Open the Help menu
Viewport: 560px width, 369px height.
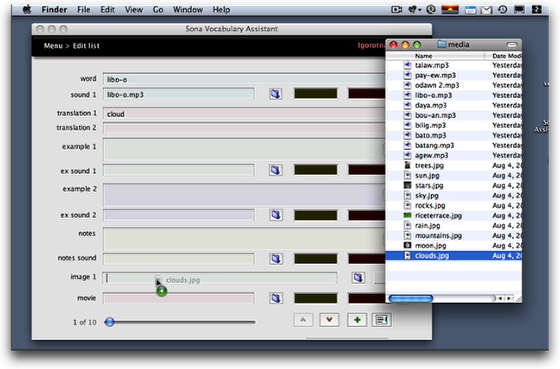(221, 10)
